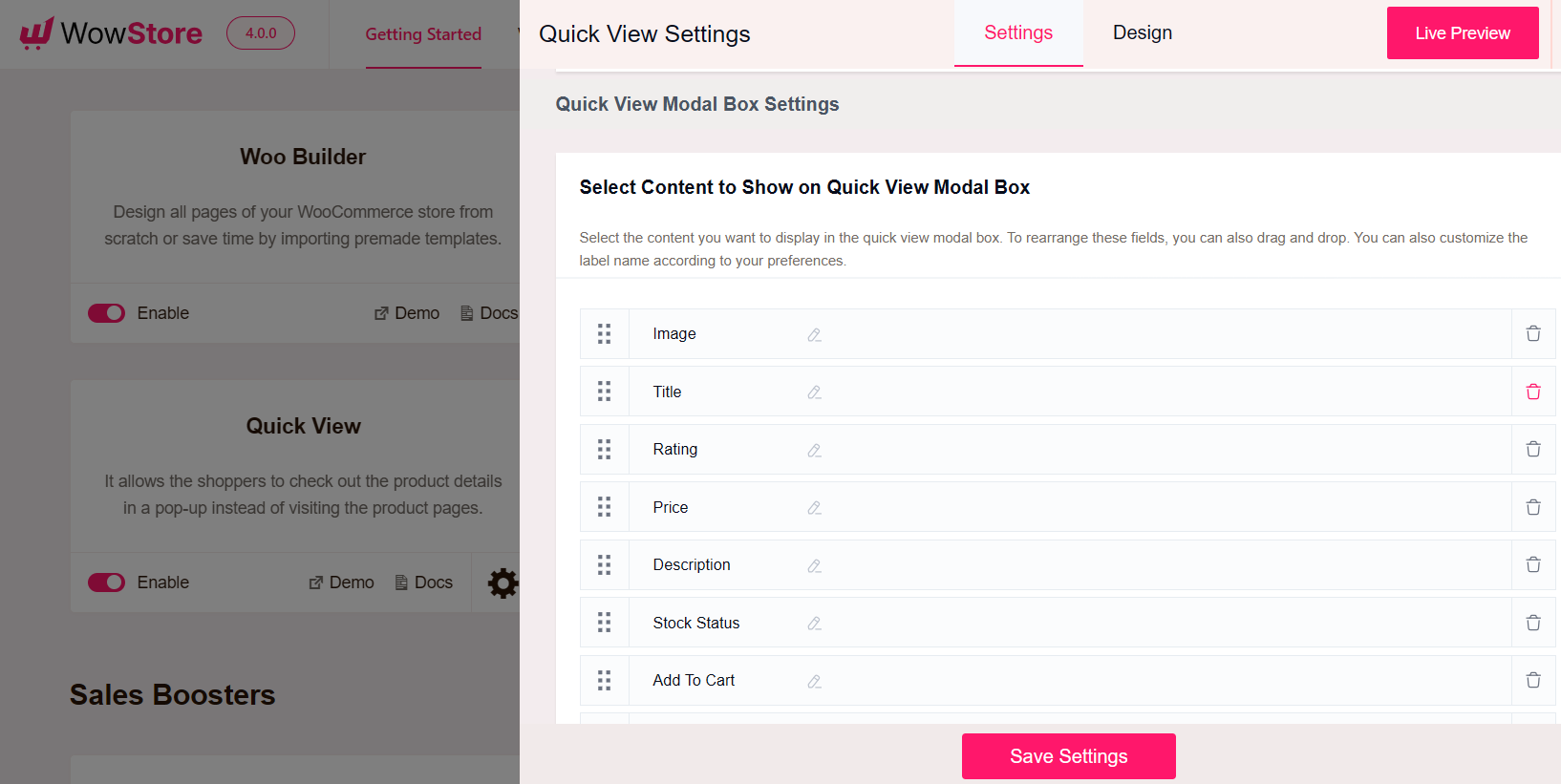Screen dimensions: 1561x784
Task: Disable the Woo Builder feature toggle
Action: pos(106,312)
